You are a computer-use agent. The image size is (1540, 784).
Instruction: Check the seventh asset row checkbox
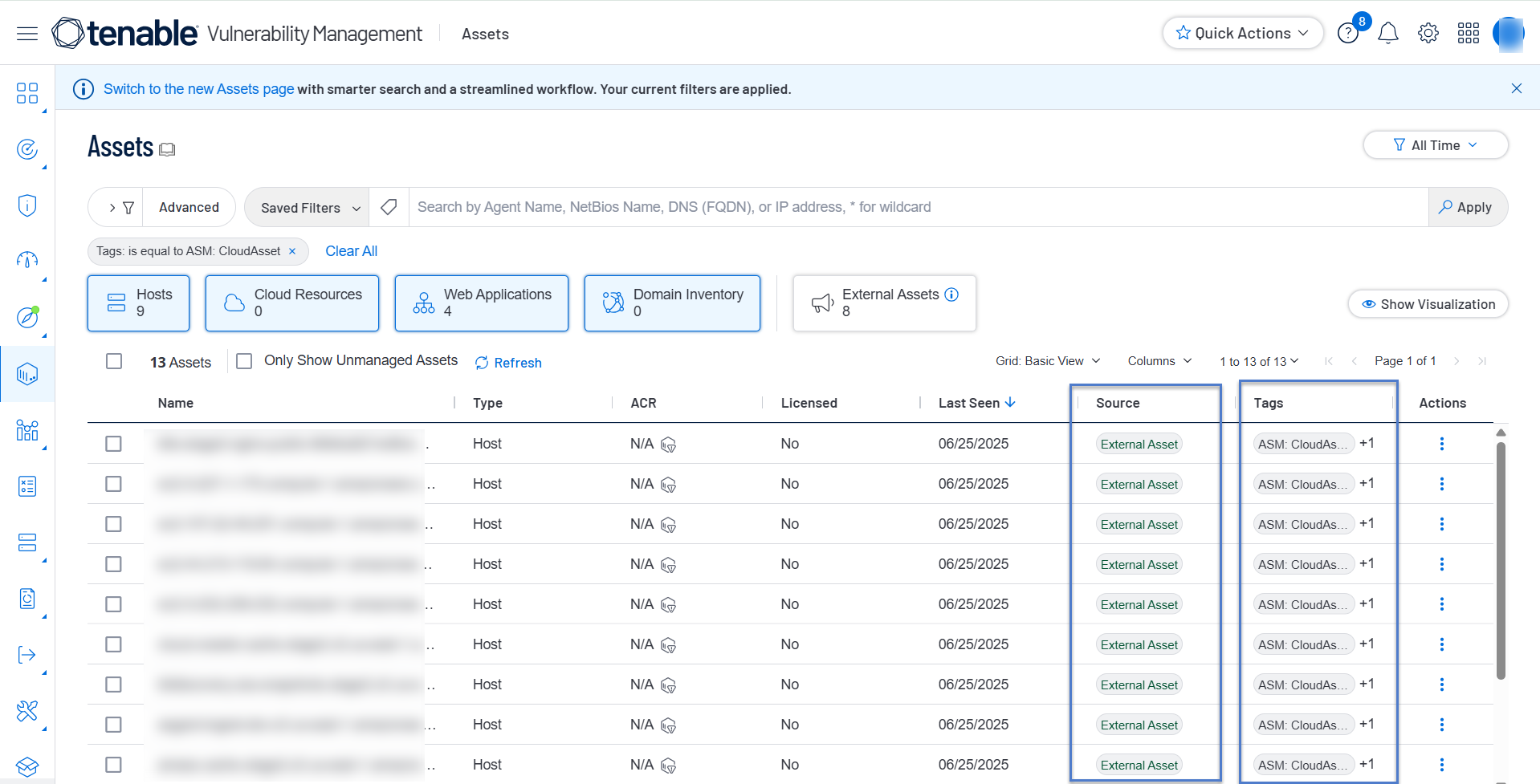(x=114, y=684)
